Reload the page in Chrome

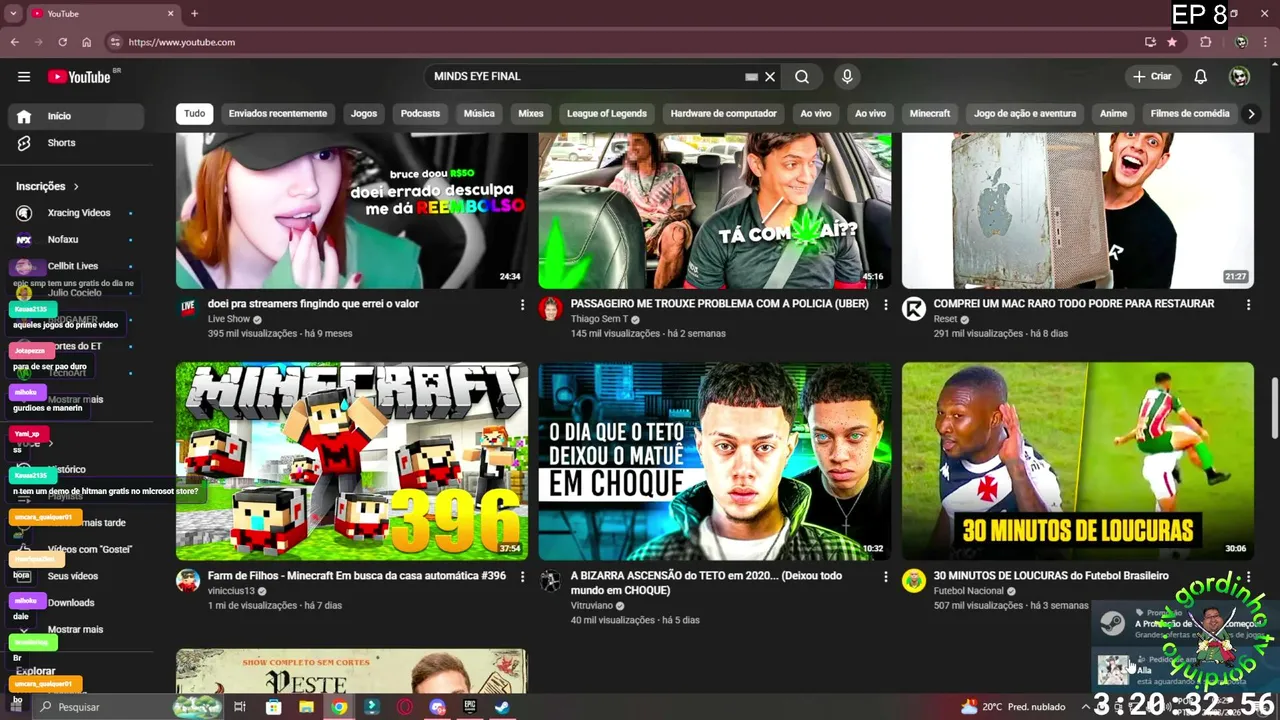click(x=62, y=42)
